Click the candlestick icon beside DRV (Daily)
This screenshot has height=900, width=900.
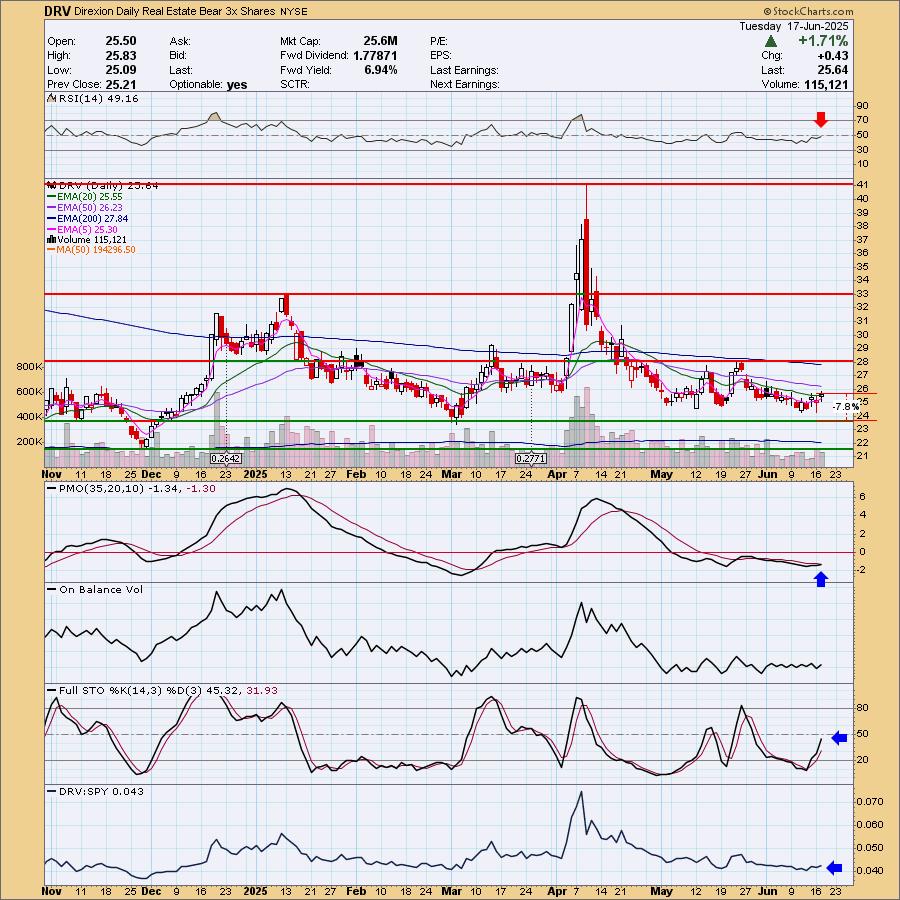click(x=51, y=185)
